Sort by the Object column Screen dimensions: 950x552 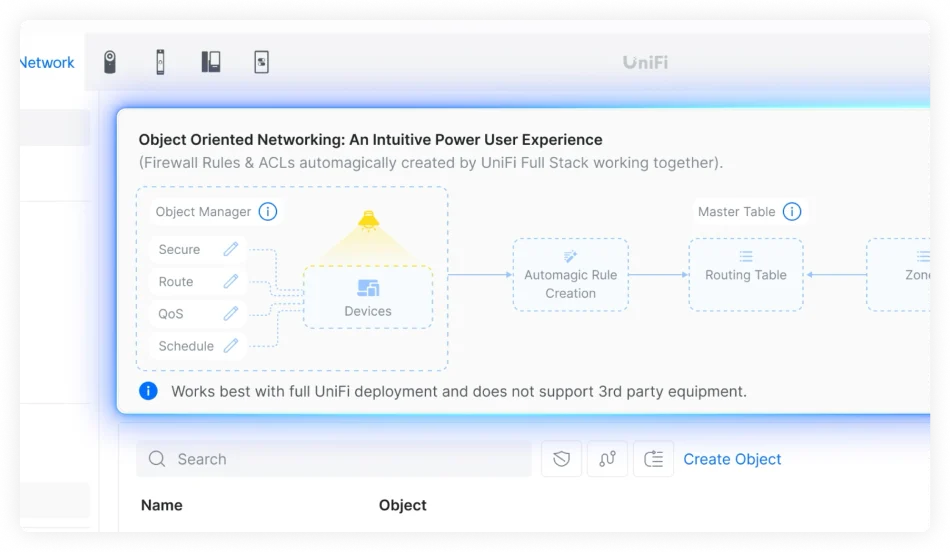(x=402, y=505)
